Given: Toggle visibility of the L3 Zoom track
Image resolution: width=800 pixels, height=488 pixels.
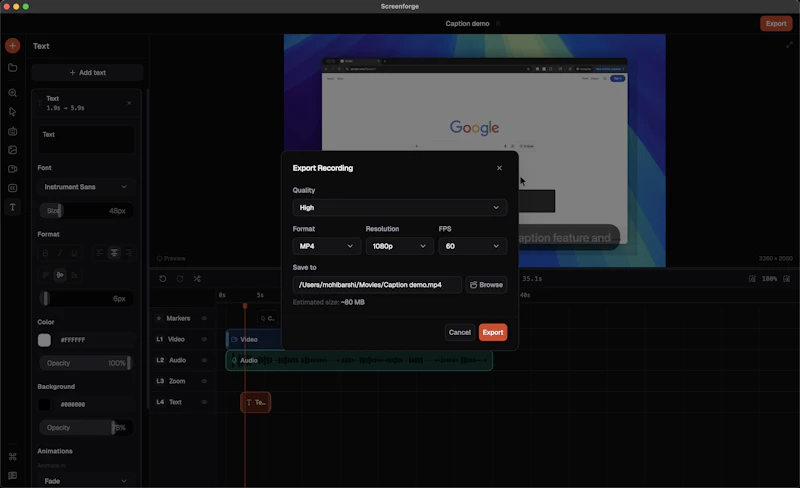Looking at the screenshot, I should [204, 381].
